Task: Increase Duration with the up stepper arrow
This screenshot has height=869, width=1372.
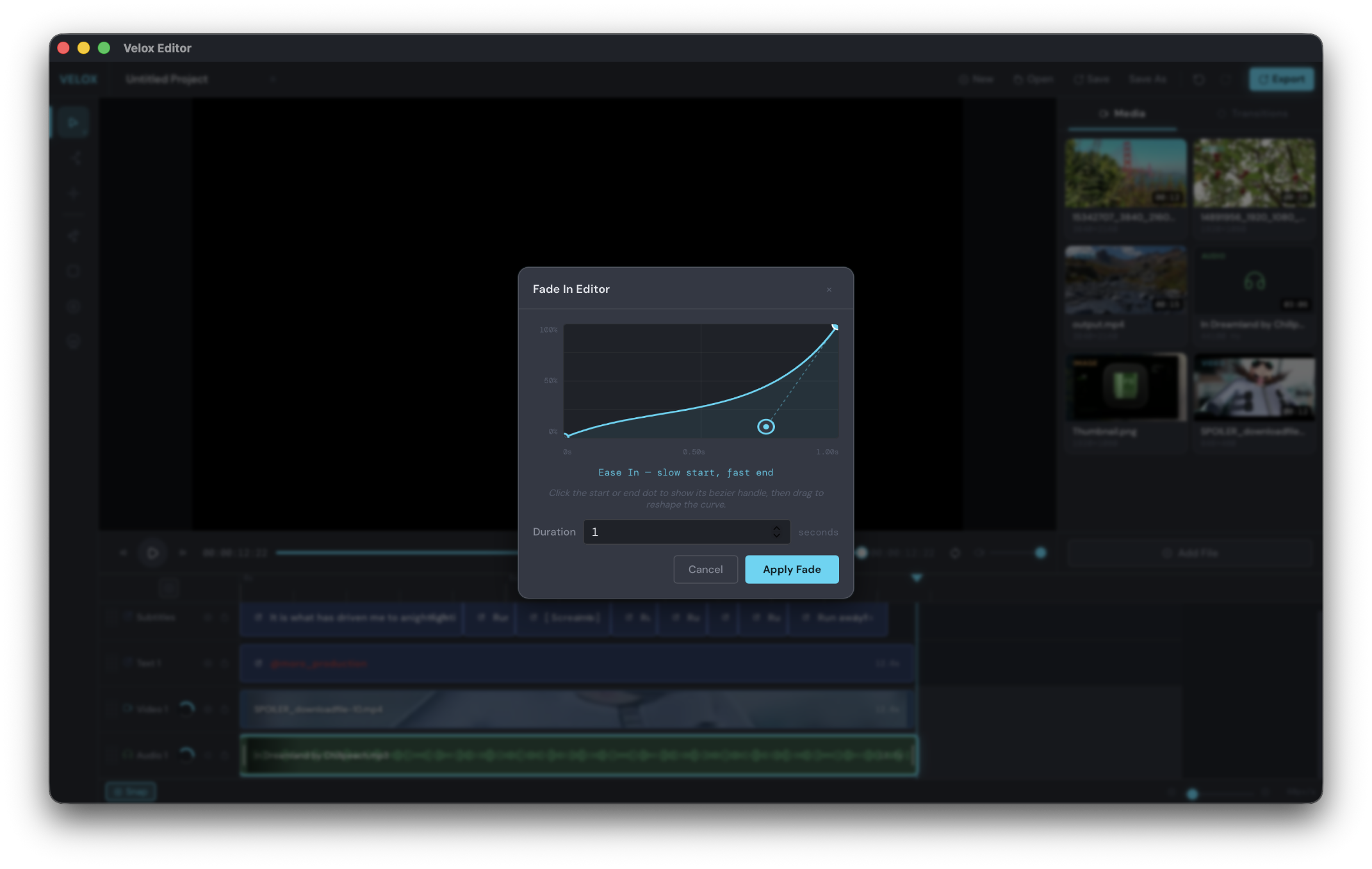Action: click(776, 528)
